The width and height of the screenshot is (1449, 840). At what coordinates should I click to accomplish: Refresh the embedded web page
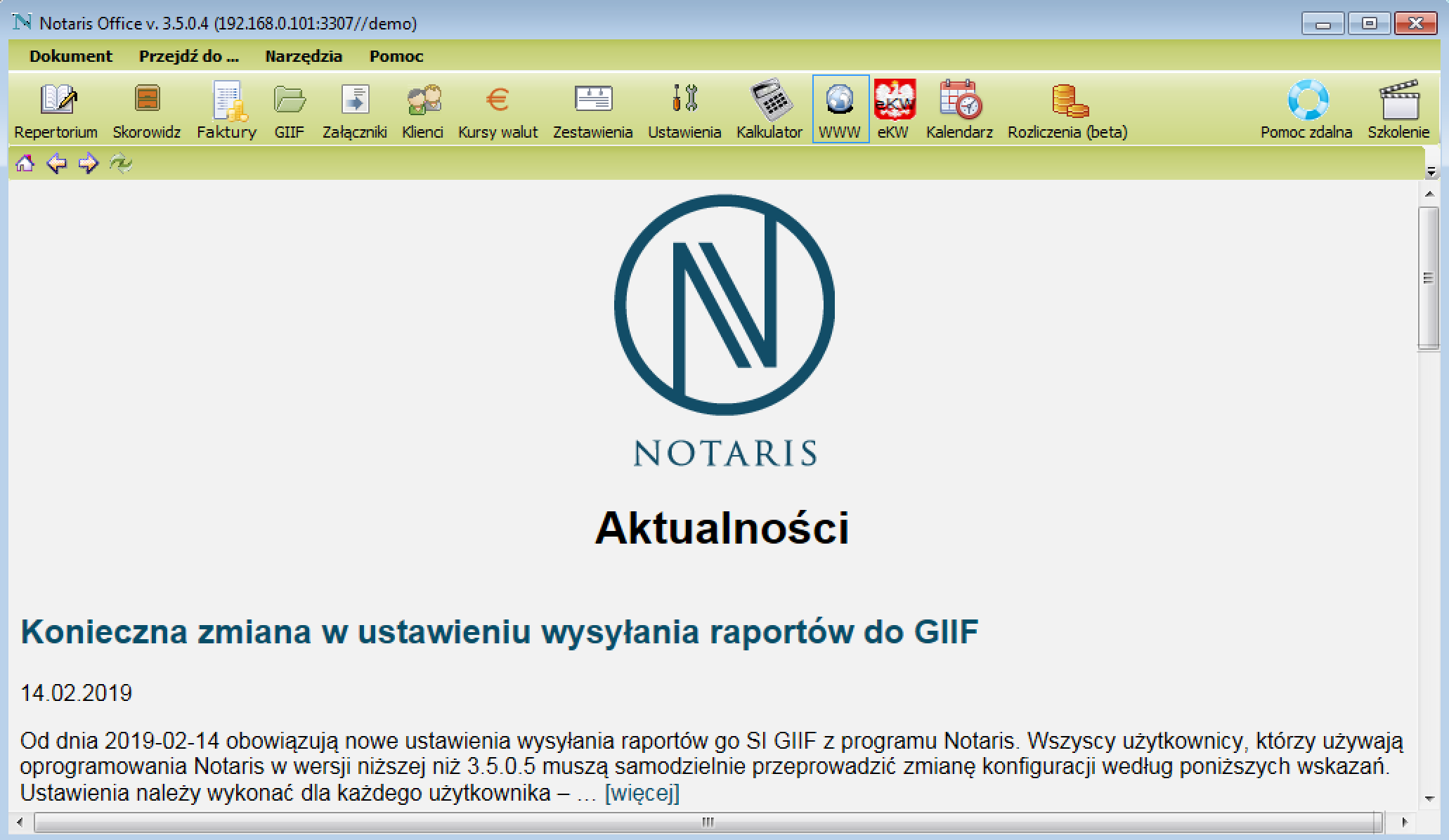click(x=121, y=164)
